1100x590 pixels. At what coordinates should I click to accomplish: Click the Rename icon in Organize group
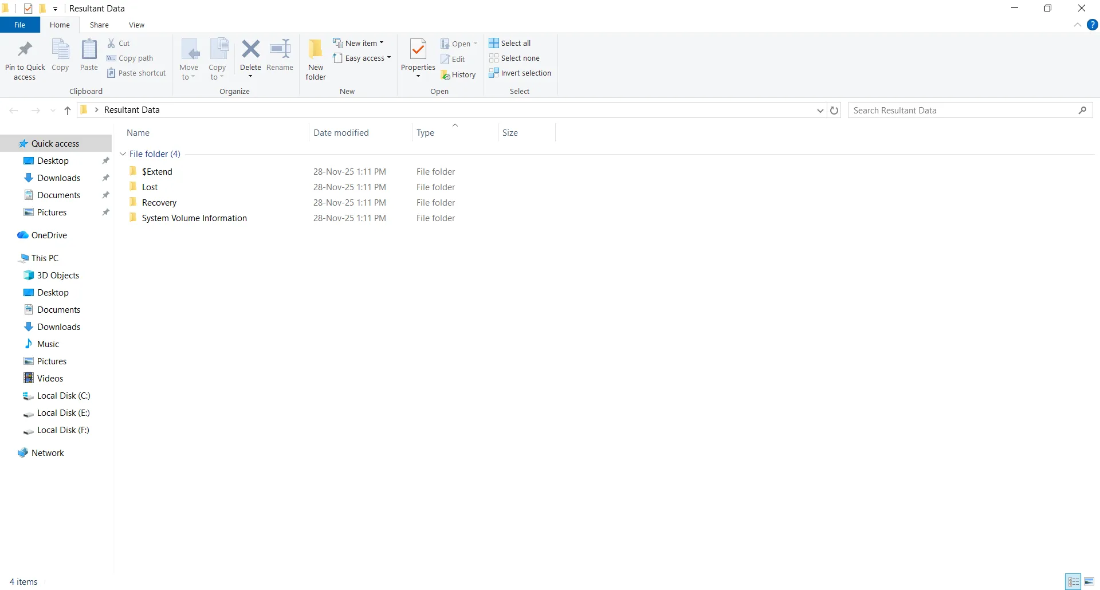pyautogui.click(x=280, y=50)
